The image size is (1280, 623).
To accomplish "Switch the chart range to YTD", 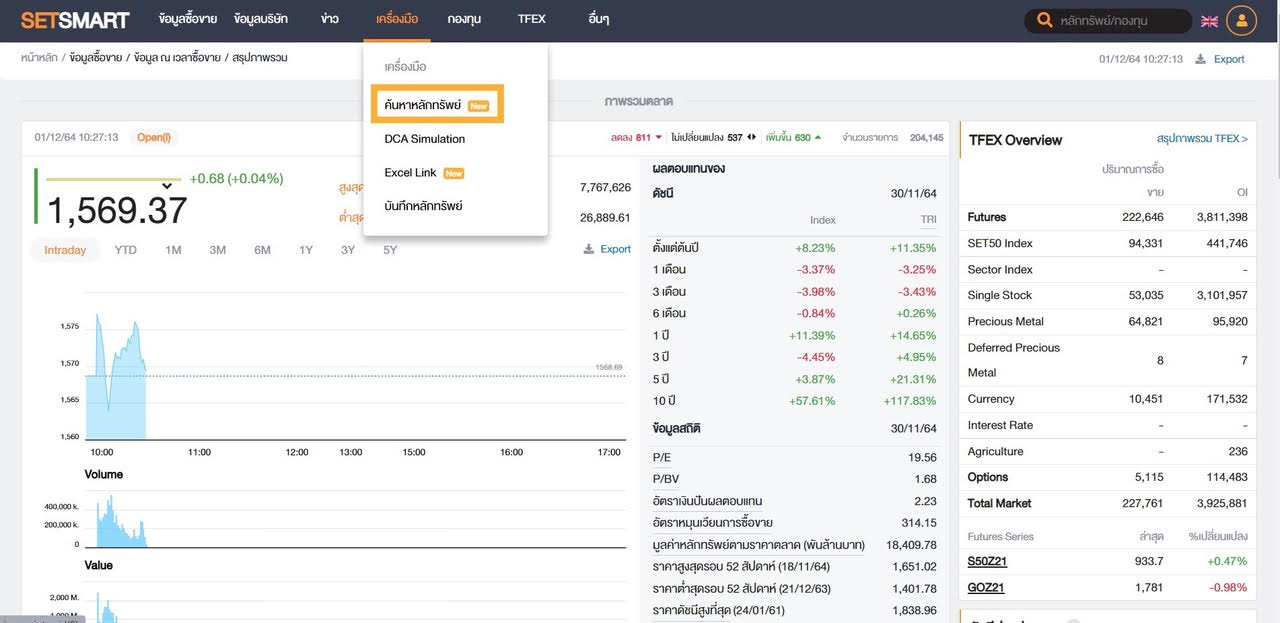I will (x=125, y=250).
